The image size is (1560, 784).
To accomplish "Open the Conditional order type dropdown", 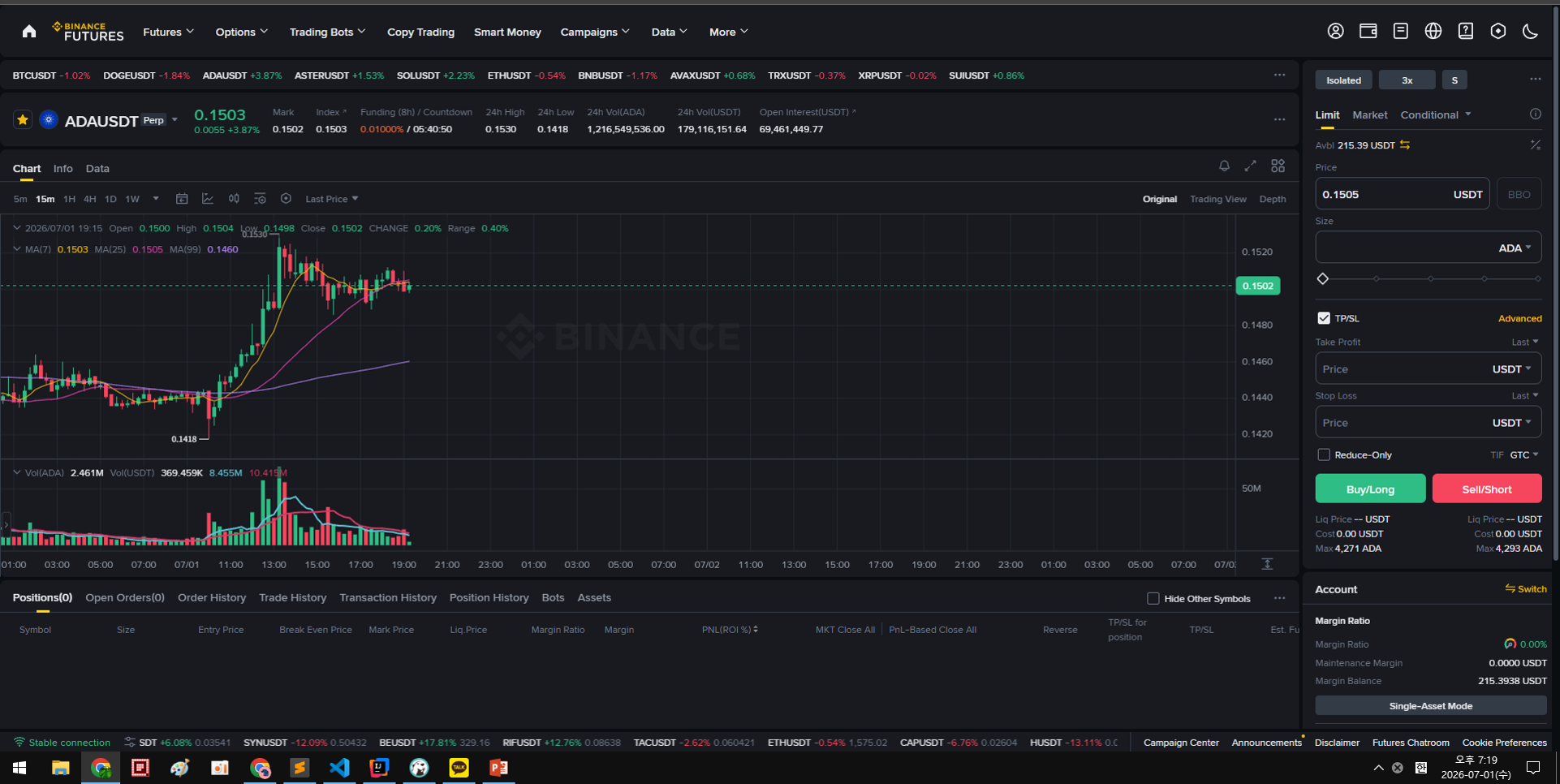I will coord(1435,114).
